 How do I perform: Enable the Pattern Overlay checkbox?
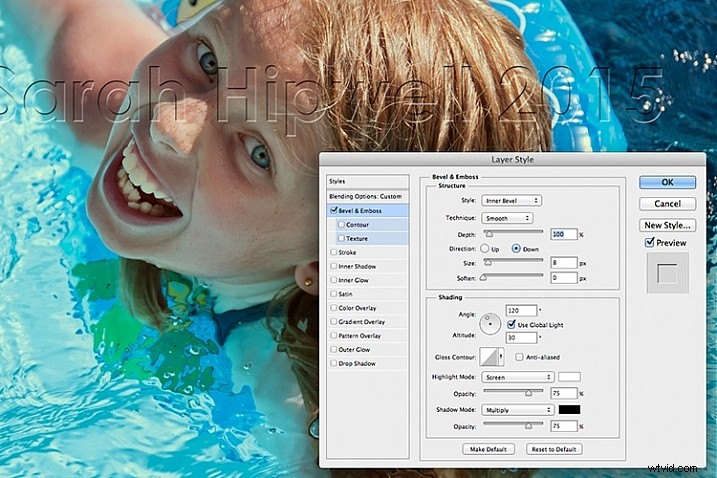point(333,335)
